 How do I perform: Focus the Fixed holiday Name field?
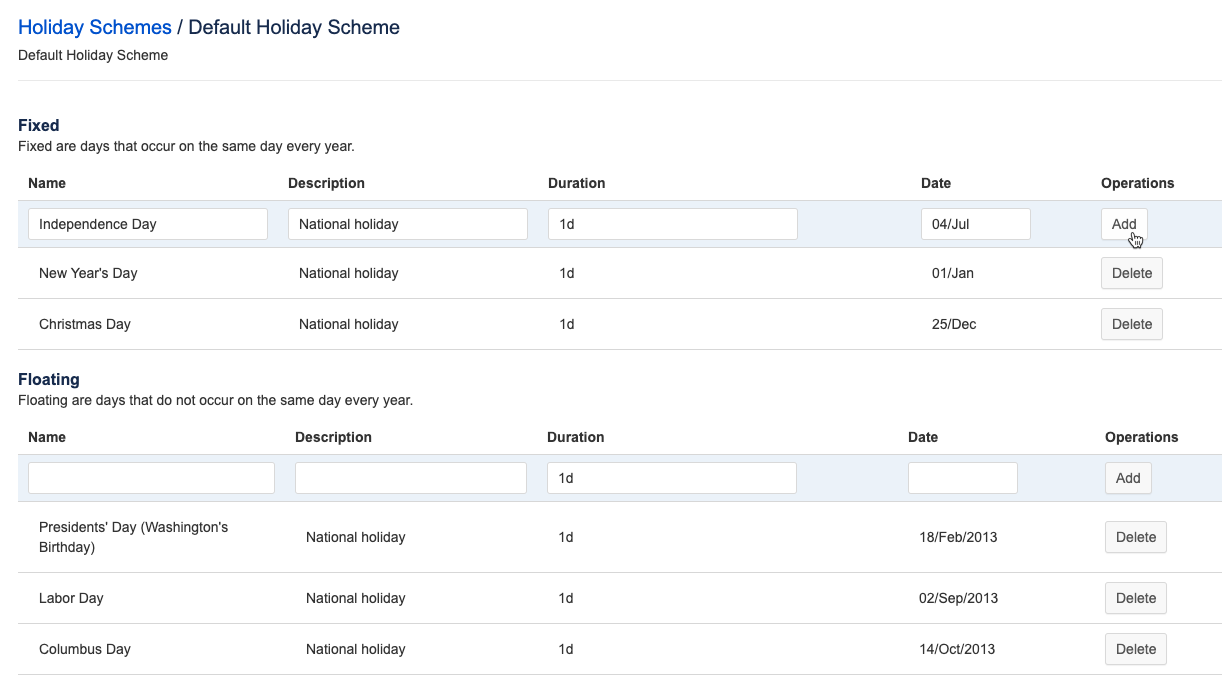click(x=148, y=224)
